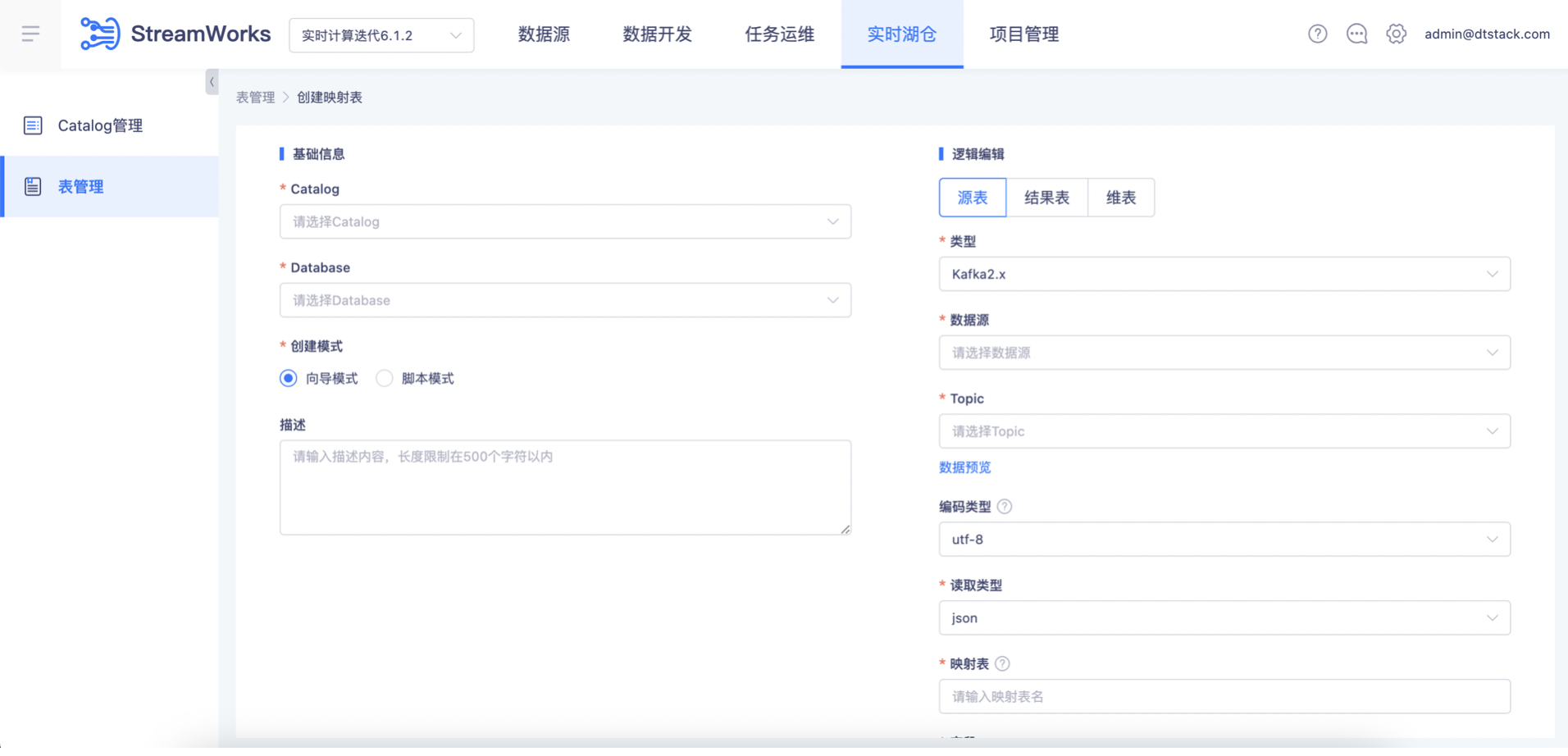This screenshot has width=1568, height=756.
Task: Open the help question mark icon
Action: coord(1317,34)
